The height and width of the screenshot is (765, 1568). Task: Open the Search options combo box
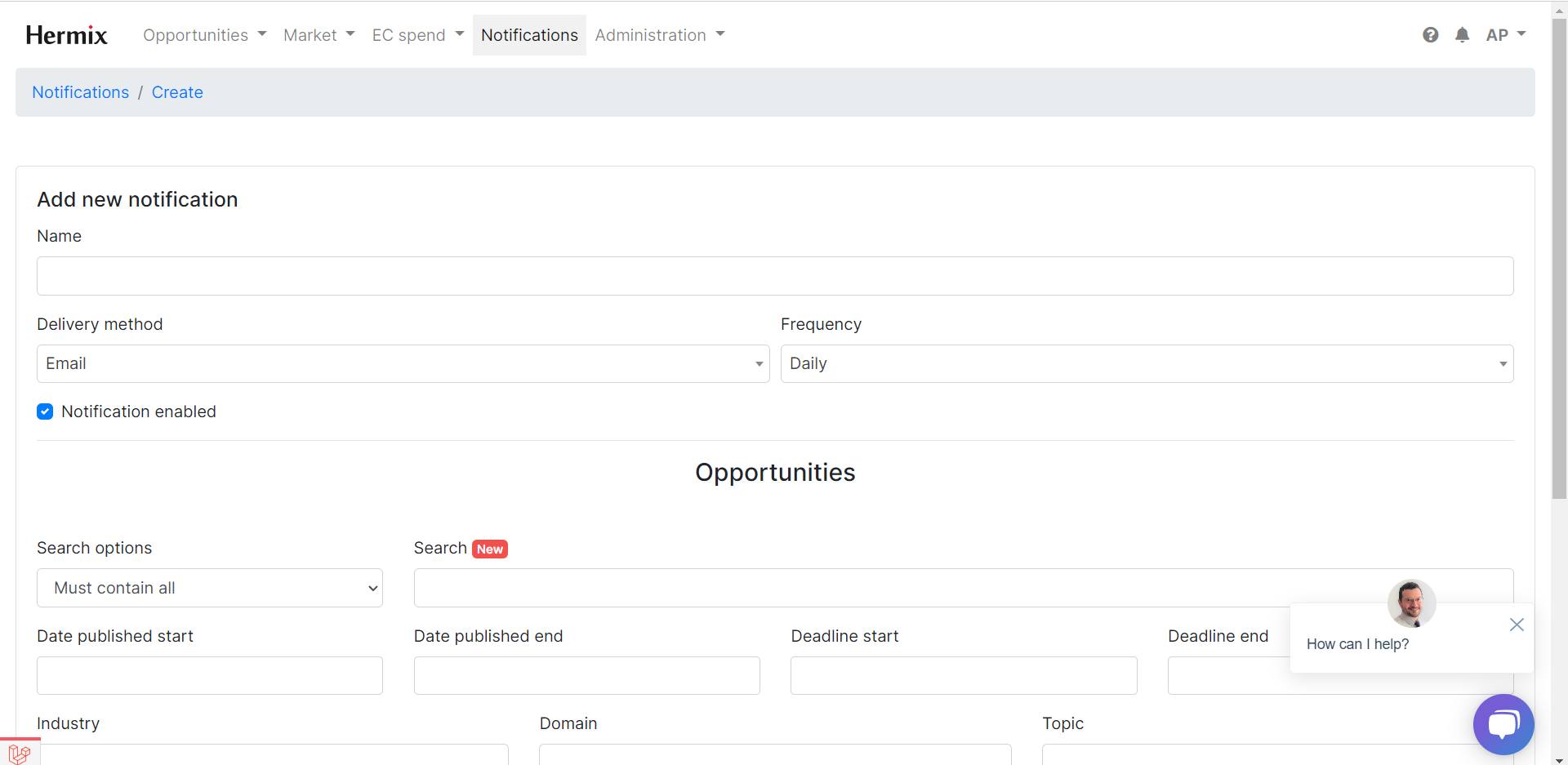209,588
